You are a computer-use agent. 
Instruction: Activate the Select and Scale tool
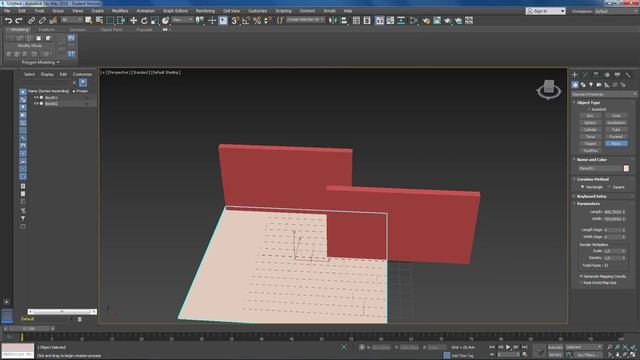pyautogui.click(x=155, y=20)
